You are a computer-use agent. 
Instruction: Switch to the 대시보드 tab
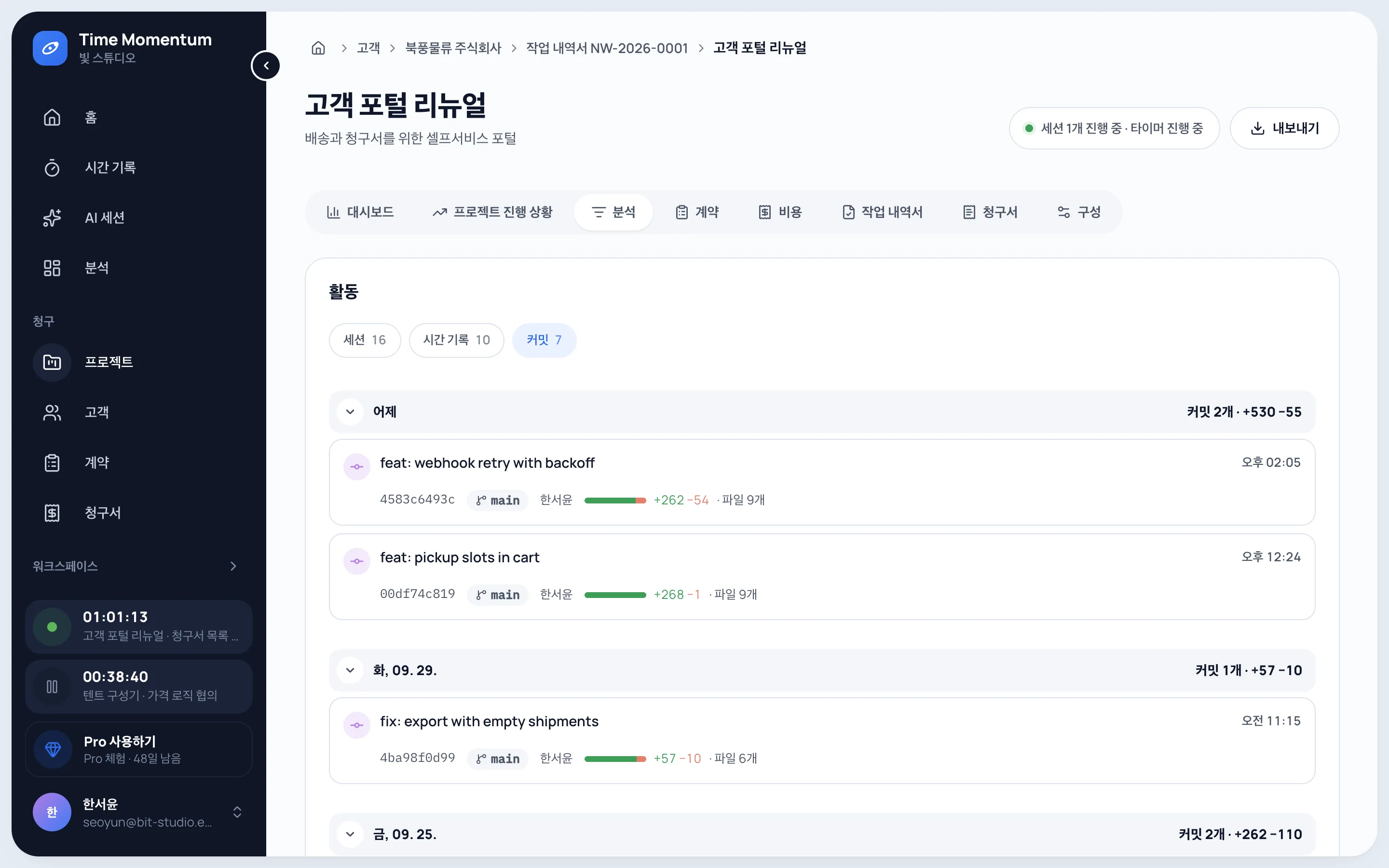360,212
